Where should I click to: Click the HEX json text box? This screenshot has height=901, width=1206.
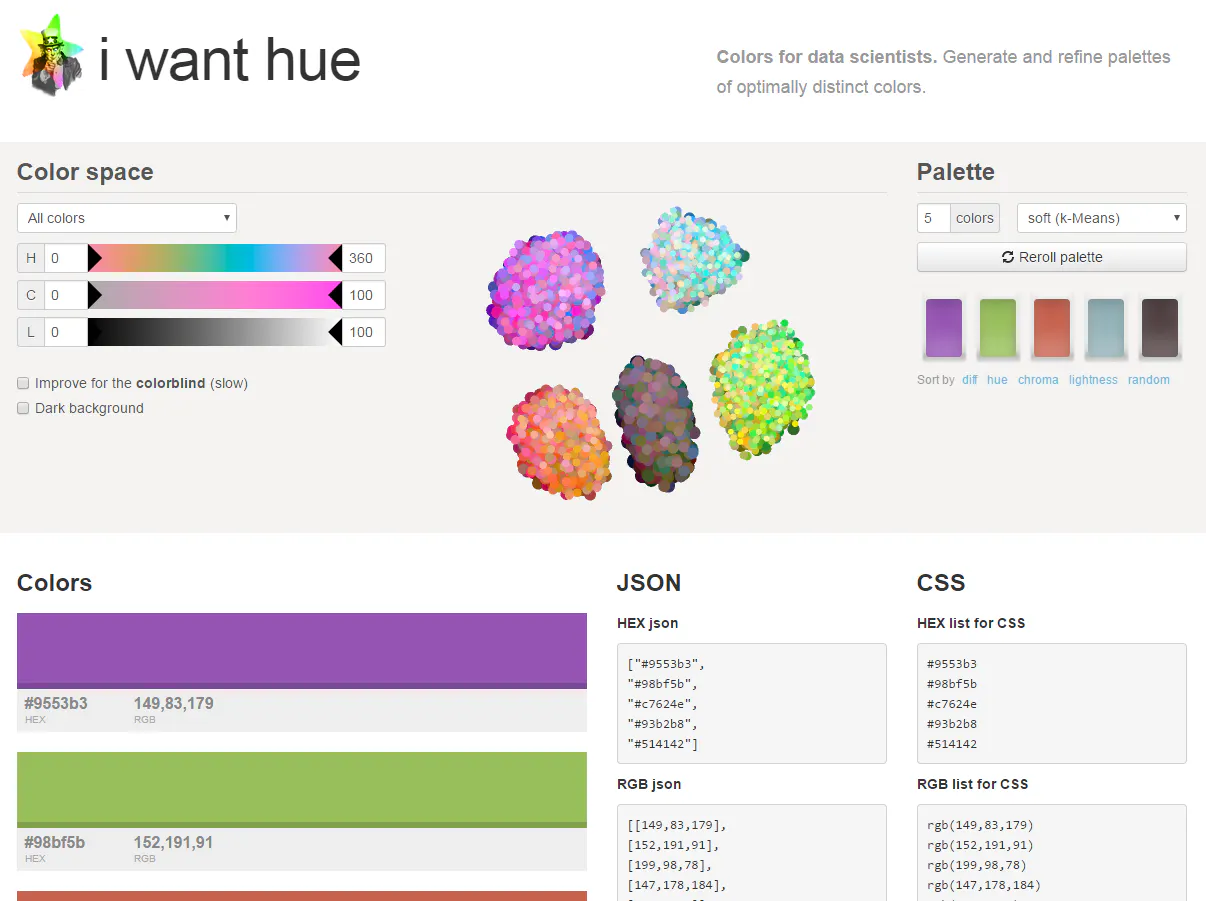pyautogui.click(x=752, y=703)
